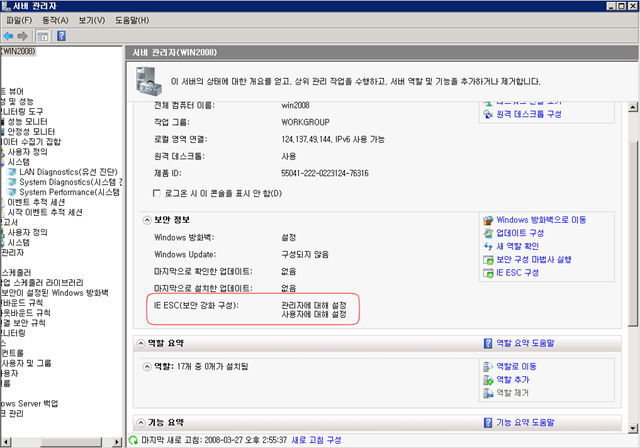The image size is (640, 448).
Task: Click the server toolbox header icon
Action: (x=147, y=81)
